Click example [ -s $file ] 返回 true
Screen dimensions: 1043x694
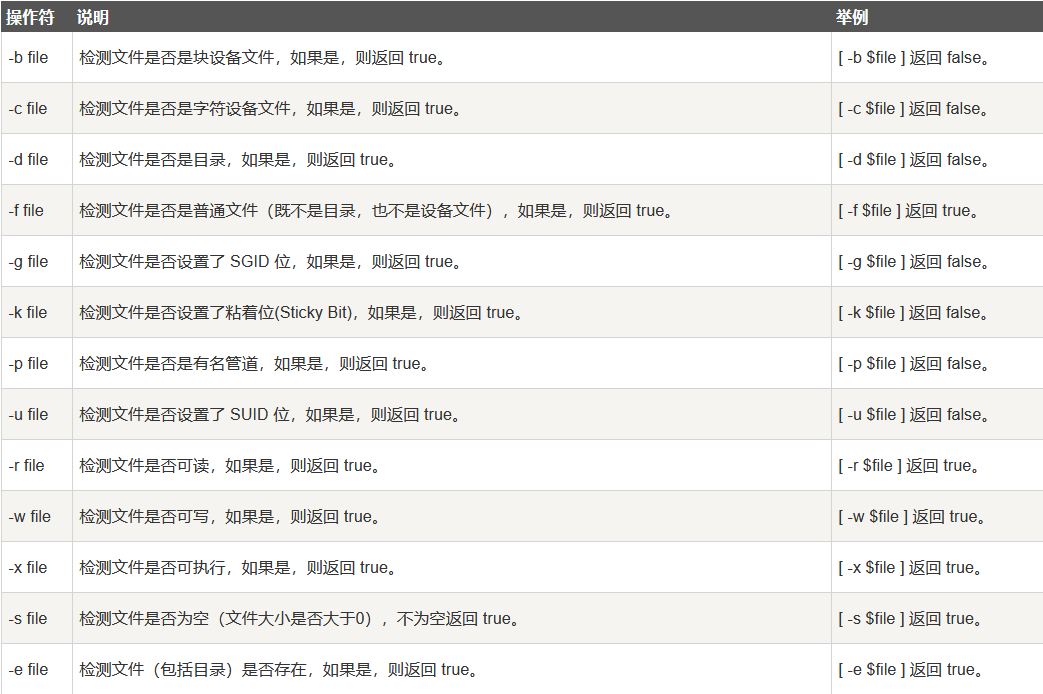click(910, 619)
